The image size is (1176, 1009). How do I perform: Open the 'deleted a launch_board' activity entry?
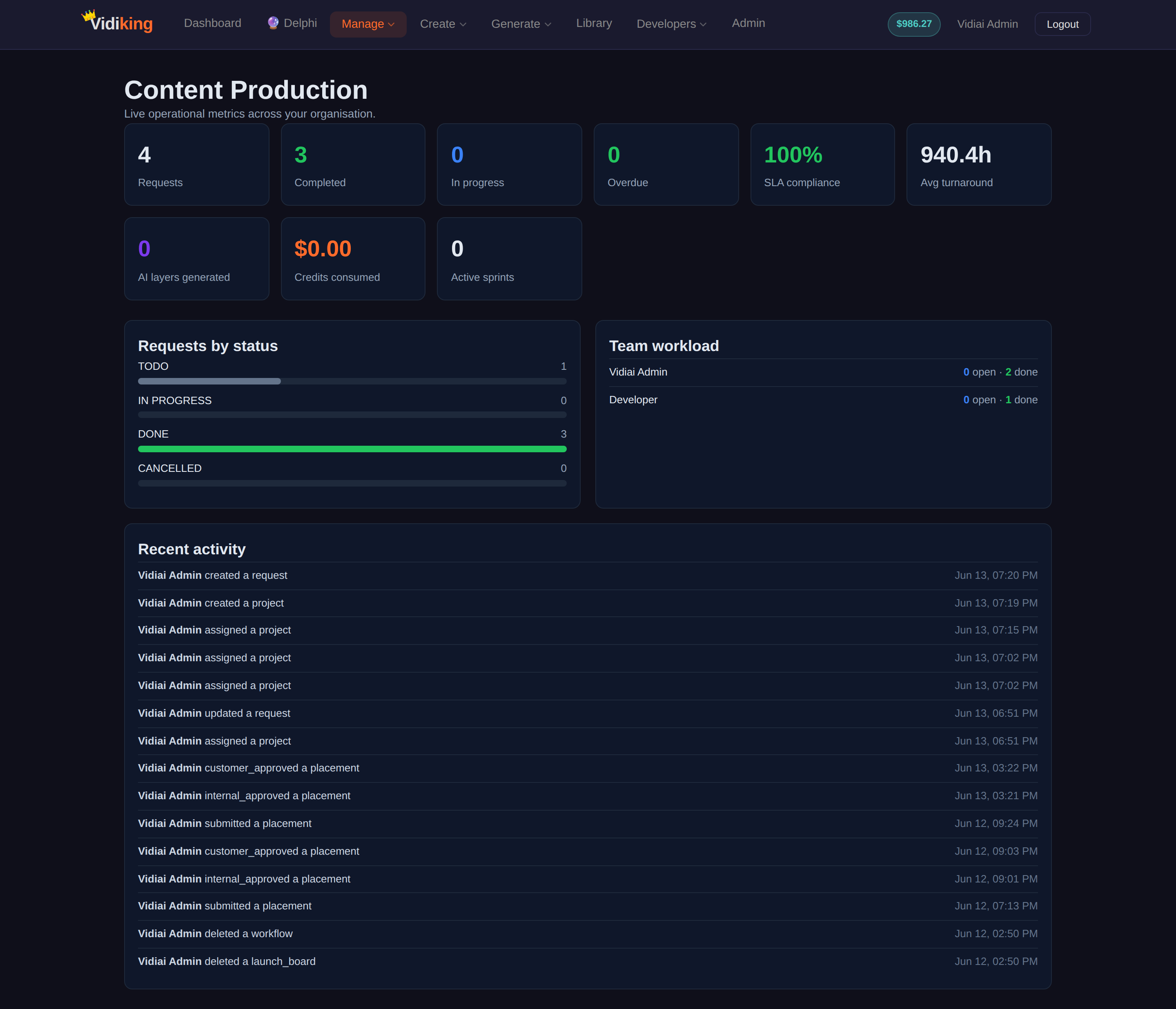pos(588,962)
